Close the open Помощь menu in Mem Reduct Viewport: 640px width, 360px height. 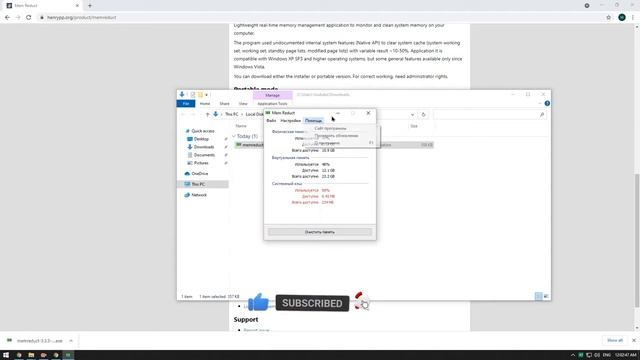(313, 120)
